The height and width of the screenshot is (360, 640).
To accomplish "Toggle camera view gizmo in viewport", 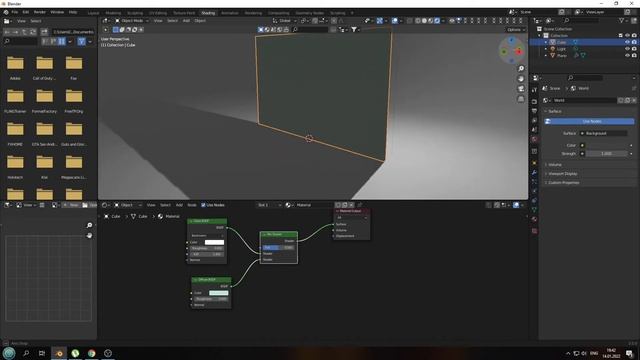I will [521, 89].
